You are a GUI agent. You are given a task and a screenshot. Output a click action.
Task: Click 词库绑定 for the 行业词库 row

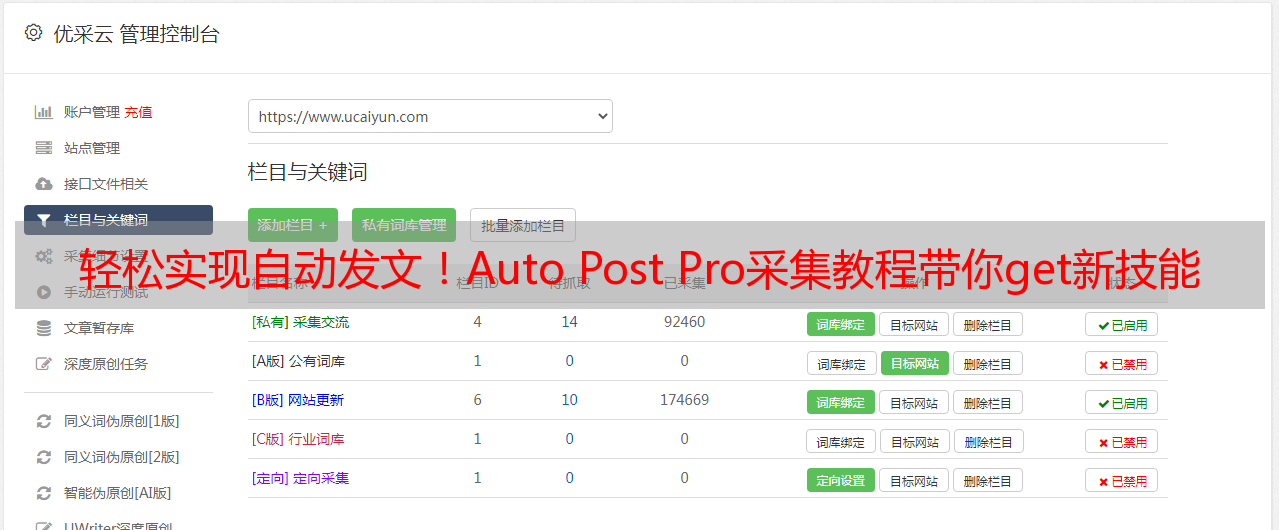coord(841,441)
